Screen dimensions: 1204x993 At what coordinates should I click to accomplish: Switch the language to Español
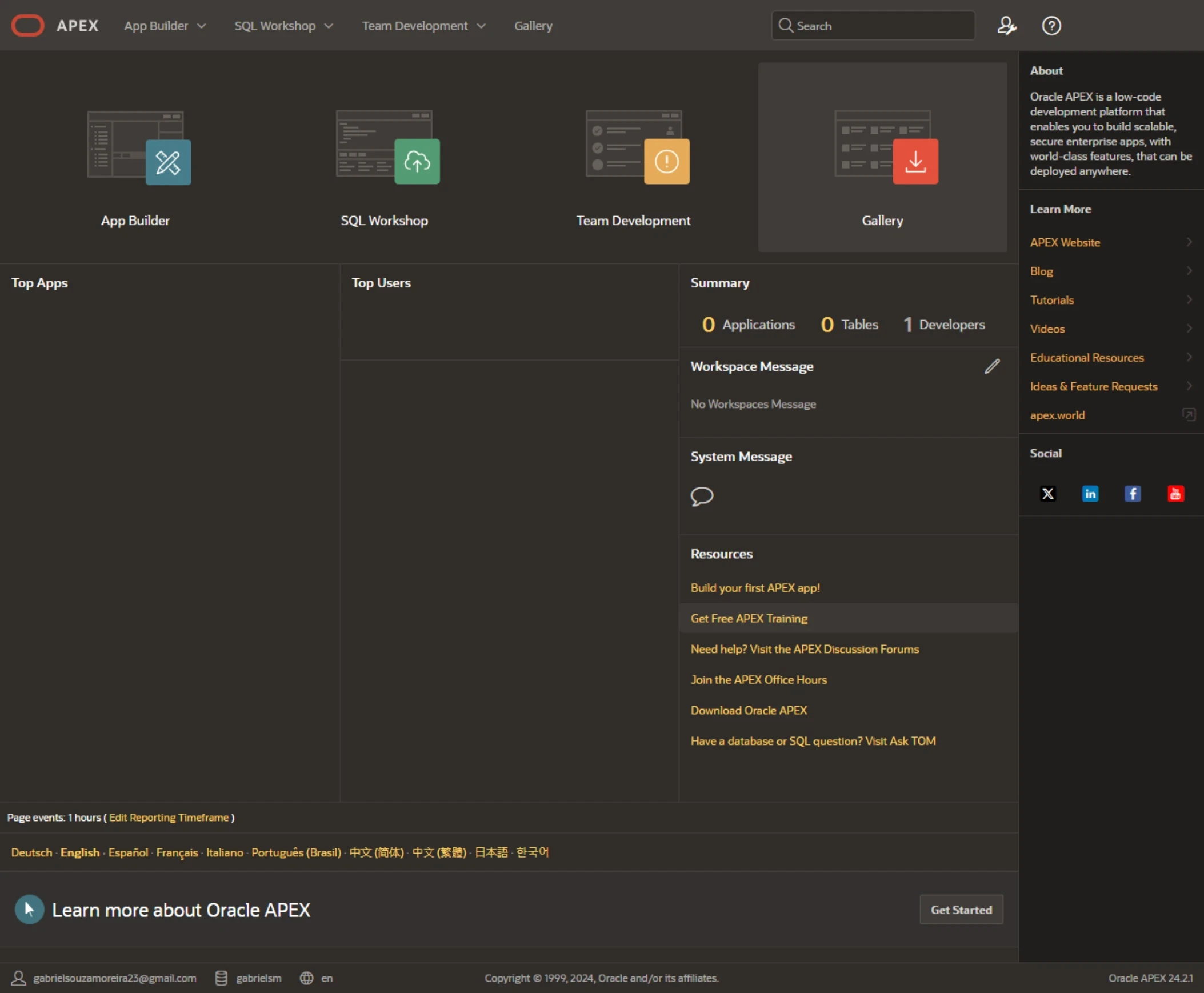coord(128,852)
